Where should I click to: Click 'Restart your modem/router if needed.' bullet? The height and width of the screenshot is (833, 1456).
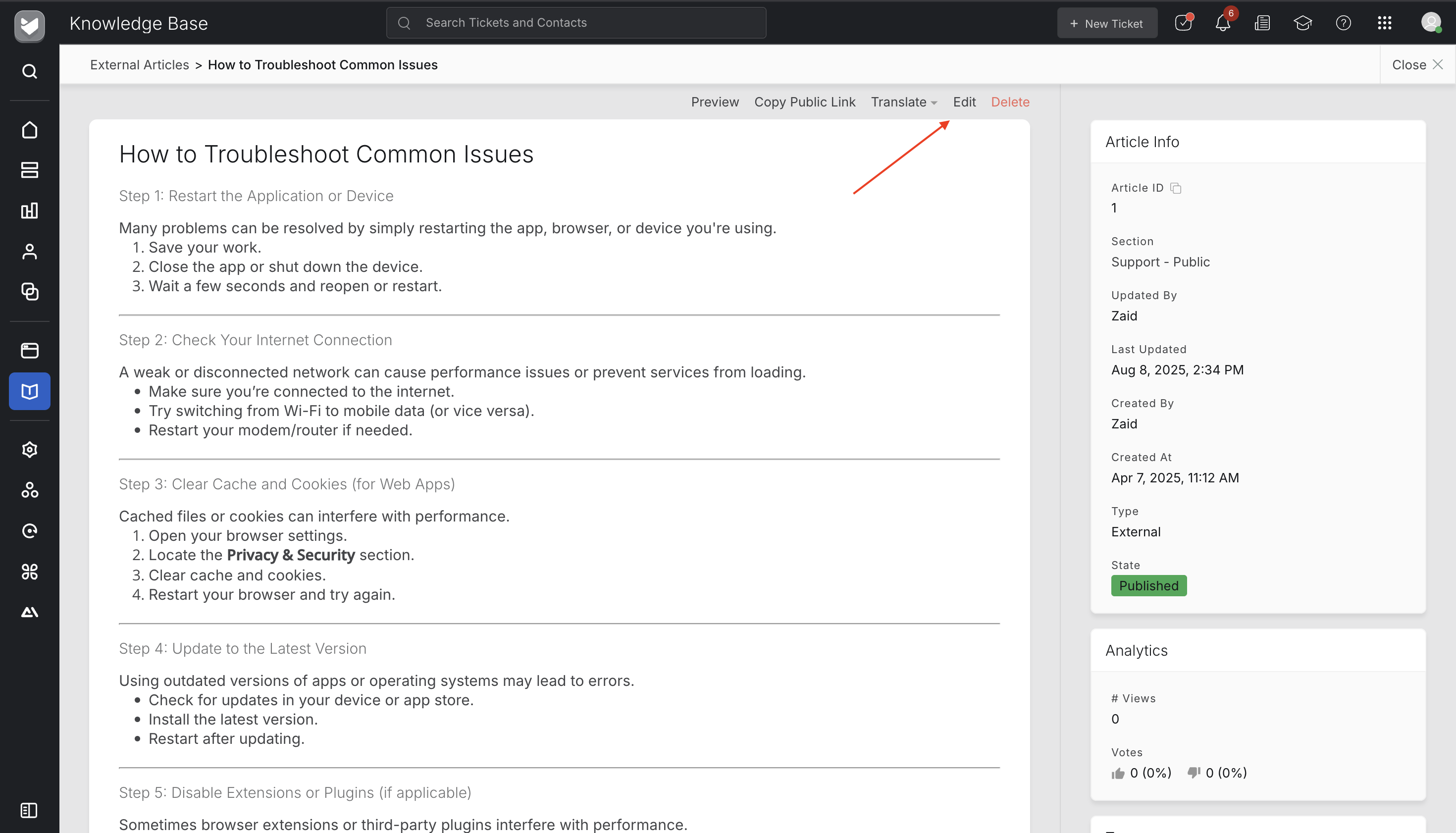point(280,430)
